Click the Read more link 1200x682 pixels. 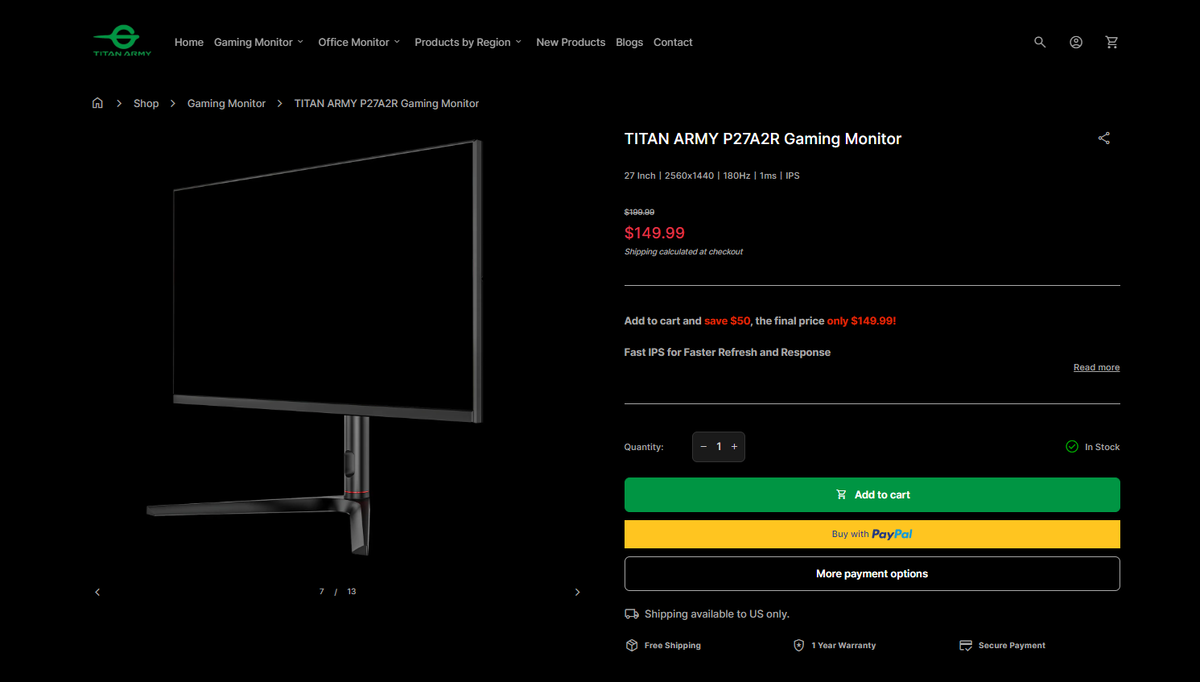[x=1096, y=367]
